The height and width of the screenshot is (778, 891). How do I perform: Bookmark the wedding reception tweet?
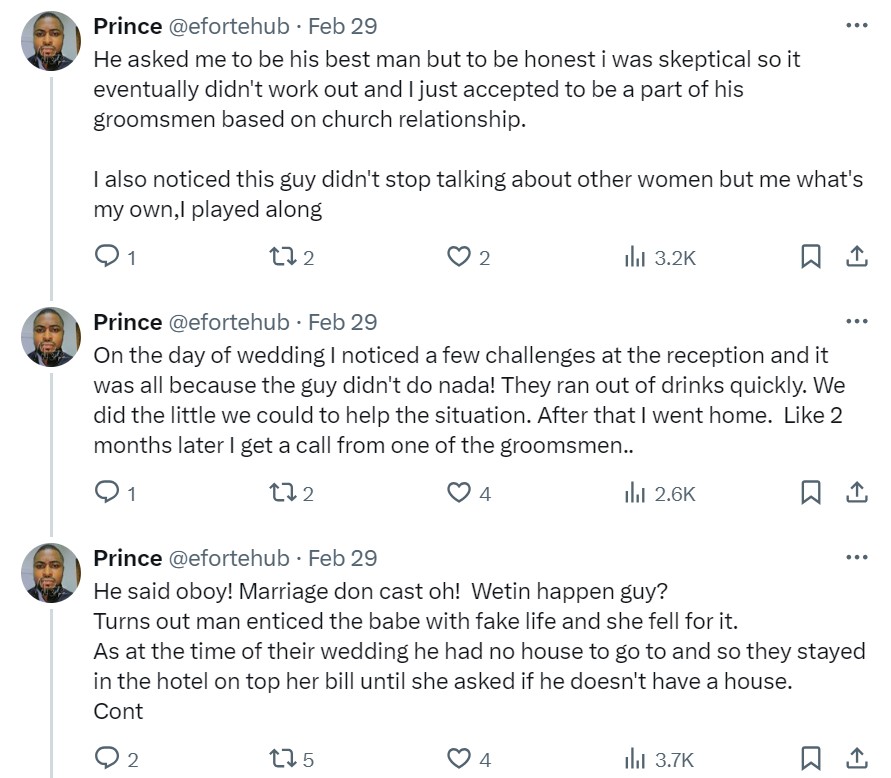811,493
